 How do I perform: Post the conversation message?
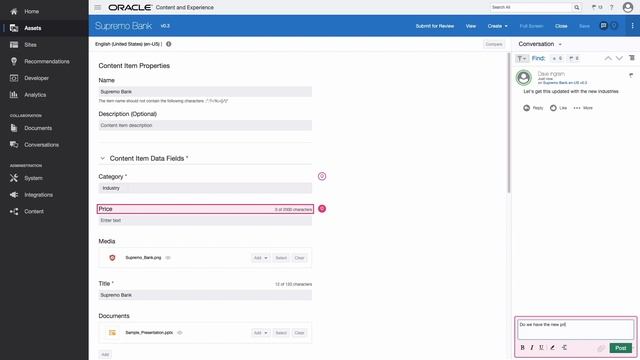[620, 348]
